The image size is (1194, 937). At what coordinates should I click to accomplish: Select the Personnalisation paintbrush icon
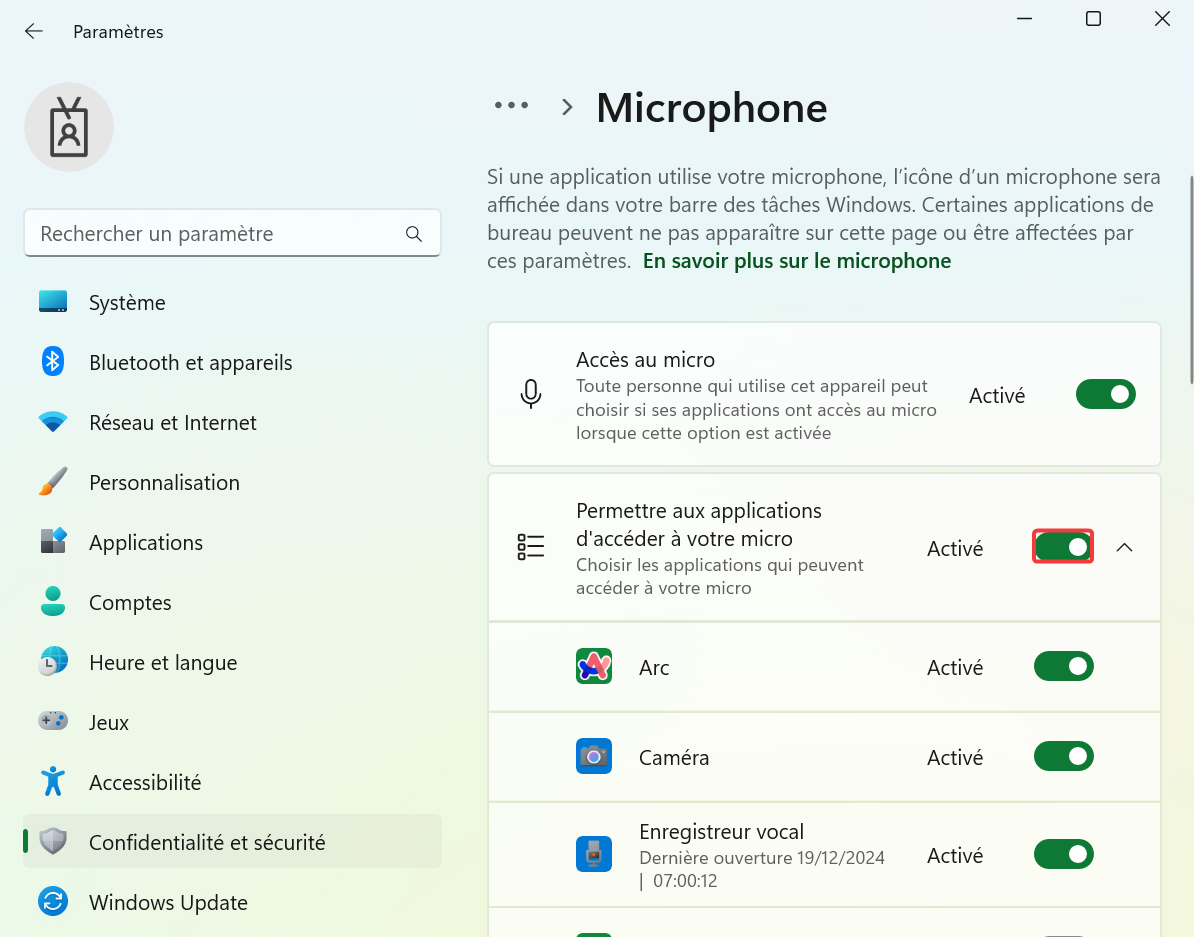[x=53, y=481]
